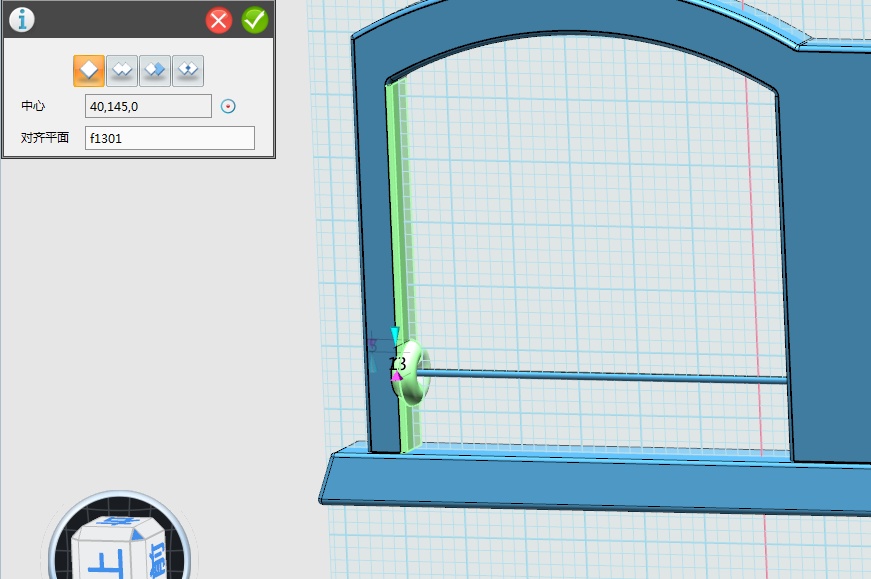This screenshot has width=871, height=579.
Task: Switch to the add-material boolean mode
Action: [x=122, y=70]
